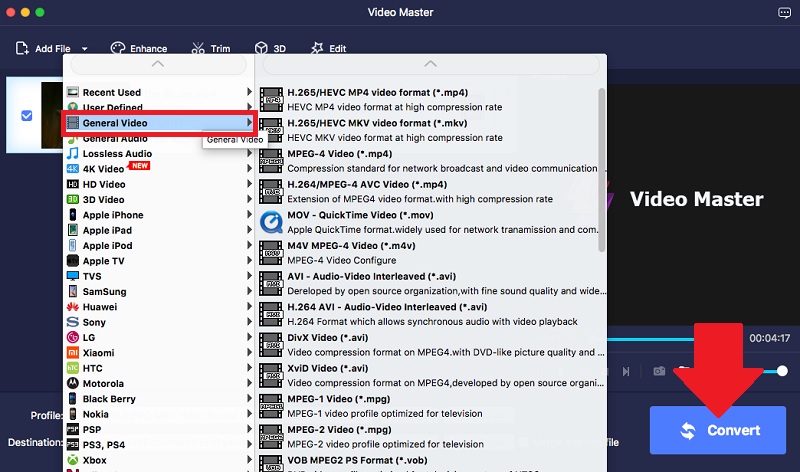
Task: Click the Apple iPhone device icon
Action: (x=73, y=215)
